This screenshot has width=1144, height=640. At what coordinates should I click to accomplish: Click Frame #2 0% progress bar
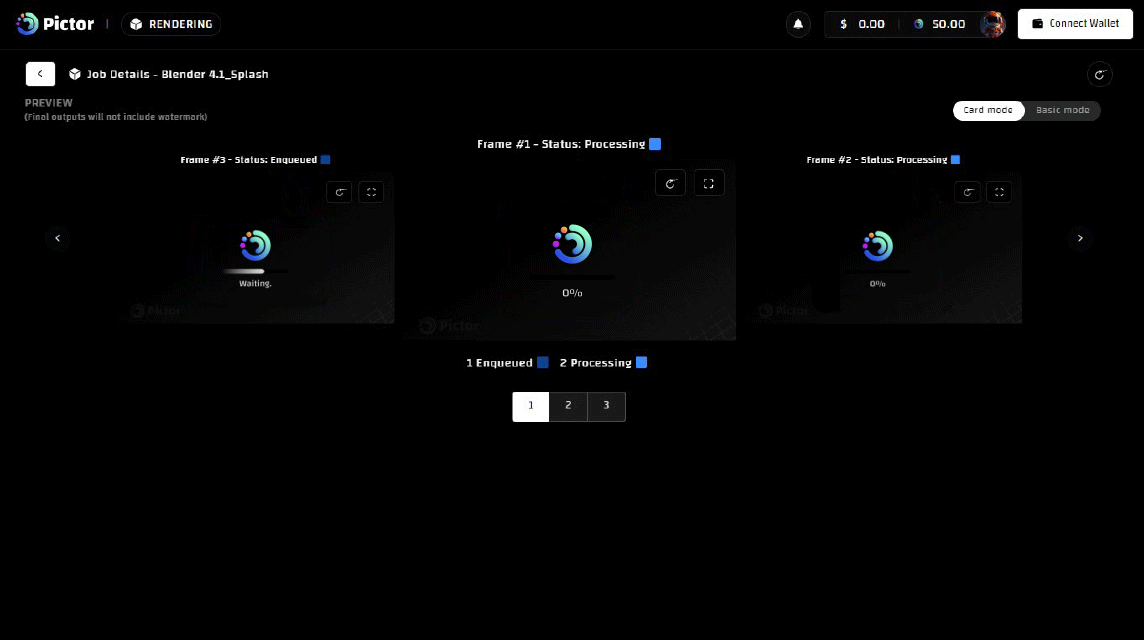pos(878,271)
